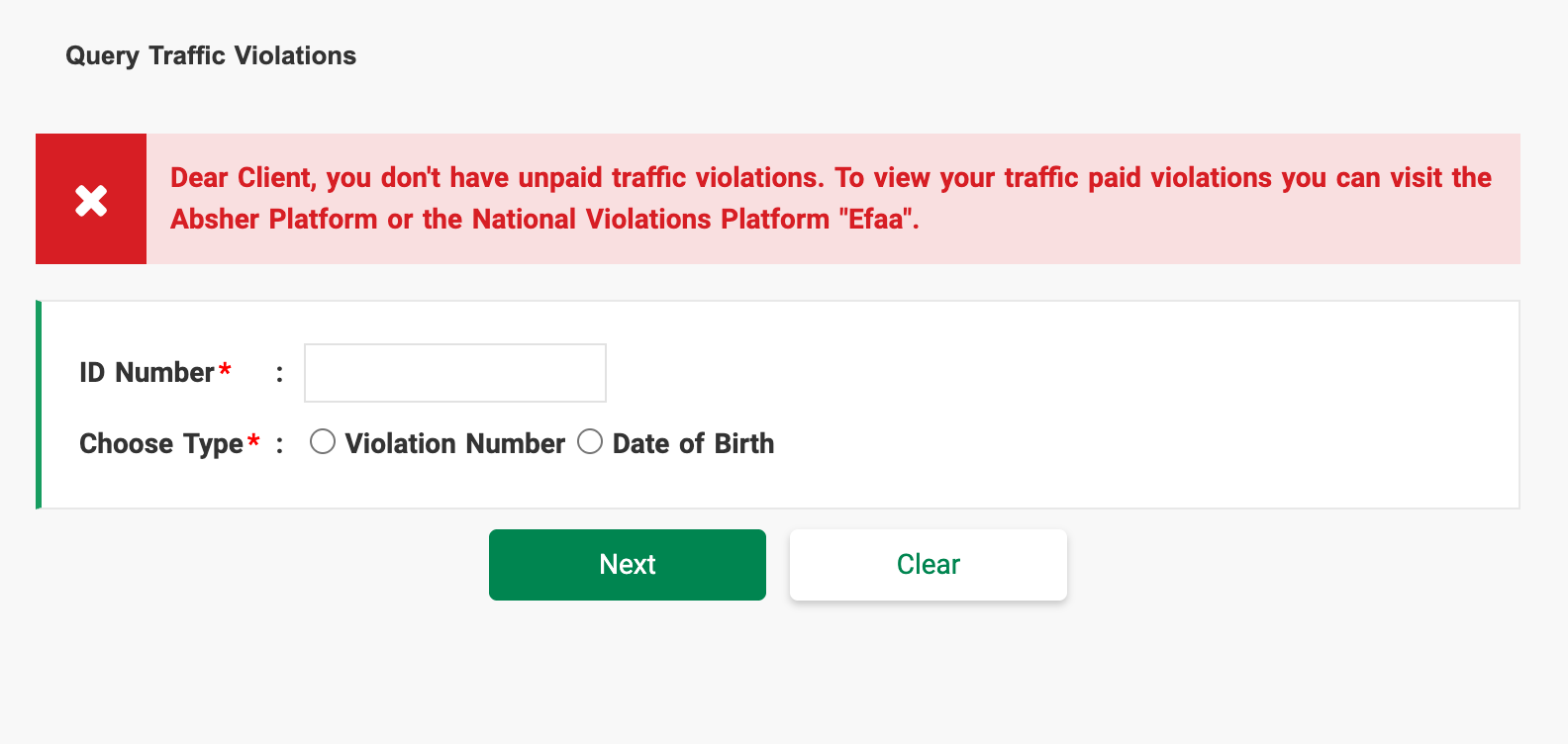1568x744 pixels.
Task: Click Clear to empty all fields
Action: [x=928, y=564]
